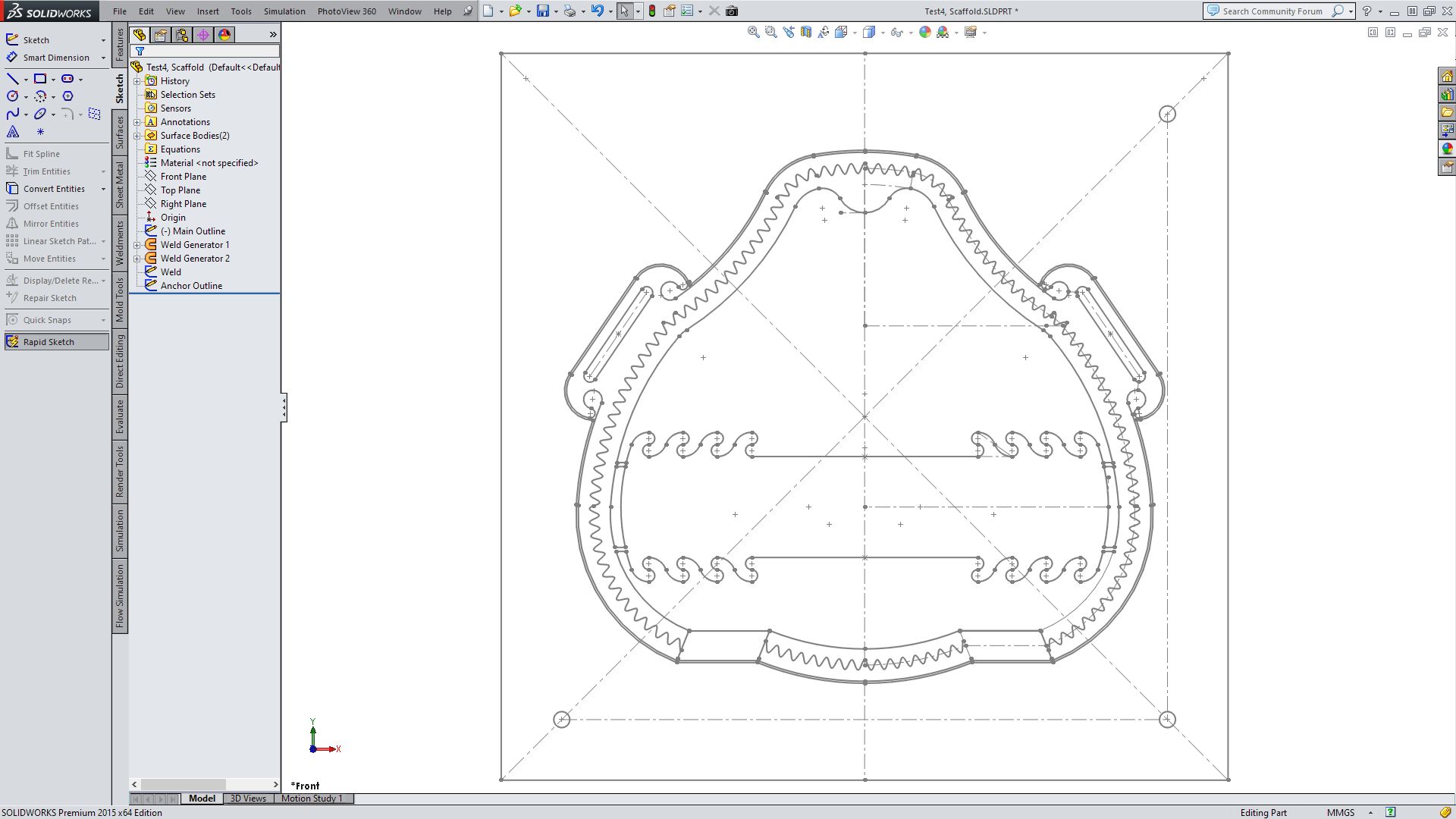
Task: Open the Insert menu
Action: (x=208, y=11)
